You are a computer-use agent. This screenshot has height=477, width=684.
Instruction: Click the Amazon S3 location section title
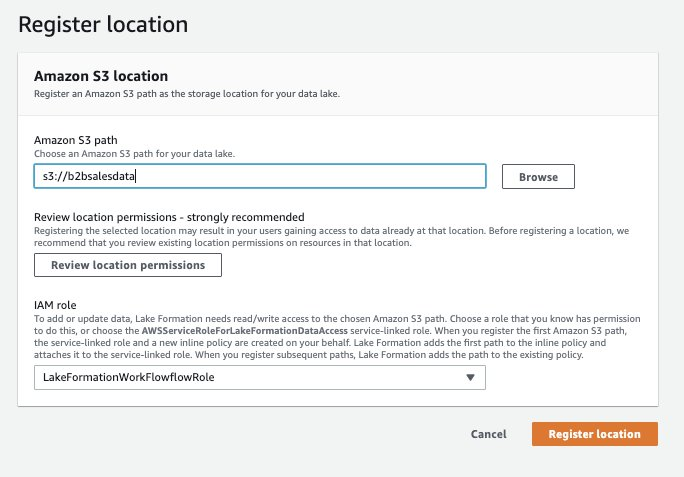[100, 75]
